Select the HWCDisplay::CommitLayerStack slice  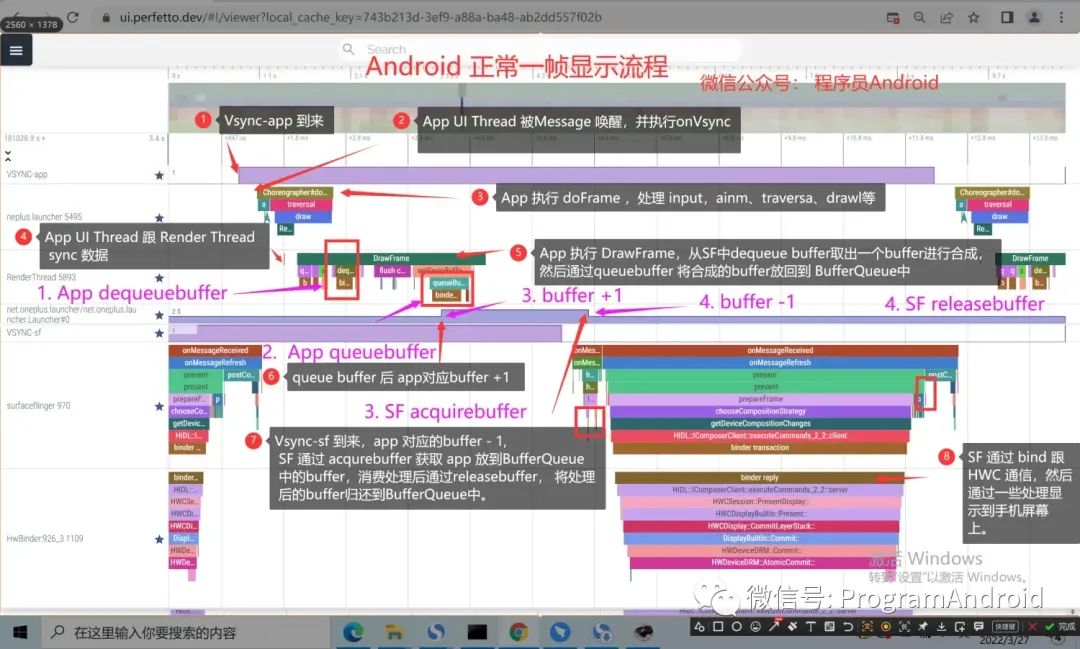760,526
